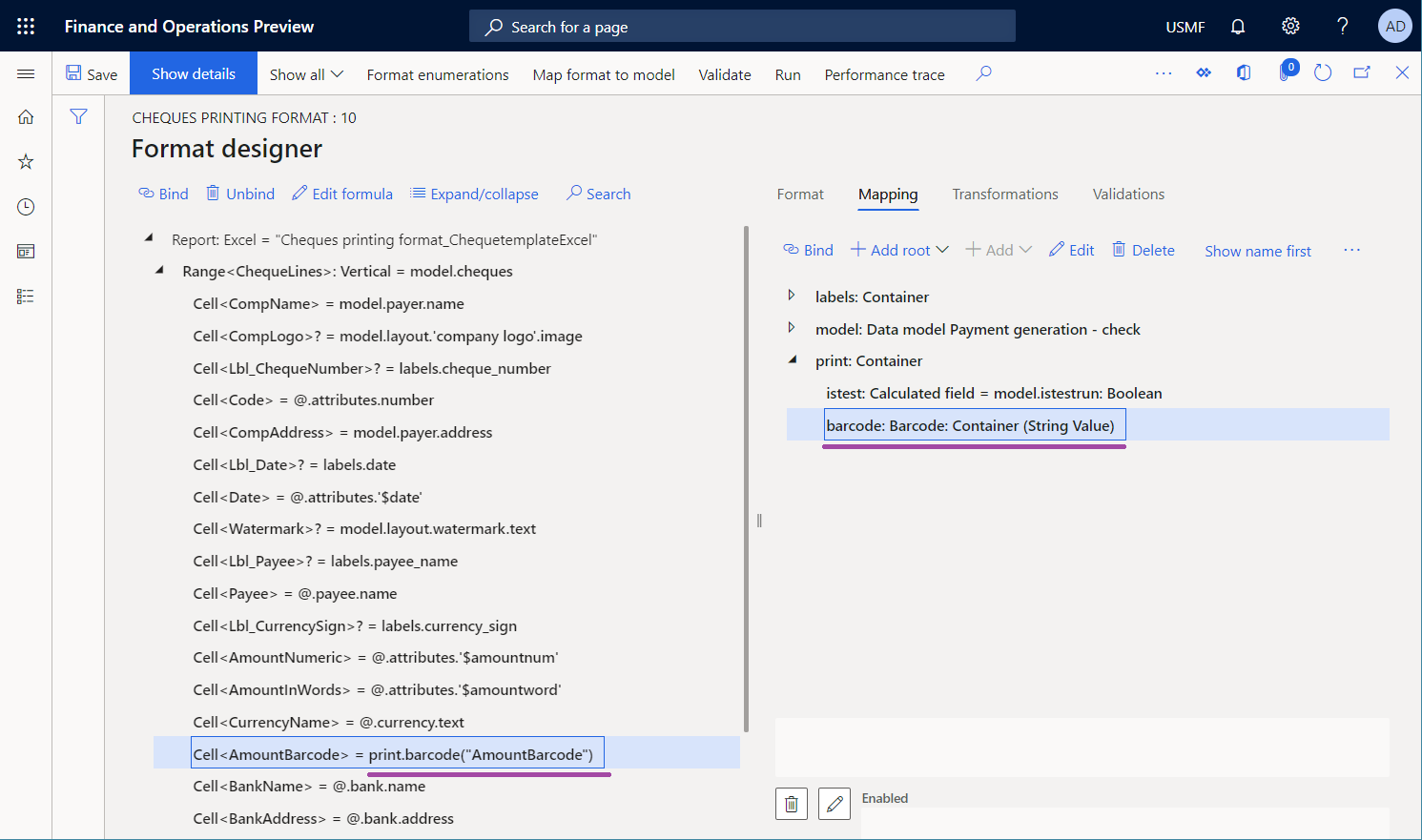
Task: Expand the model: Data model node
Action: 791,328
